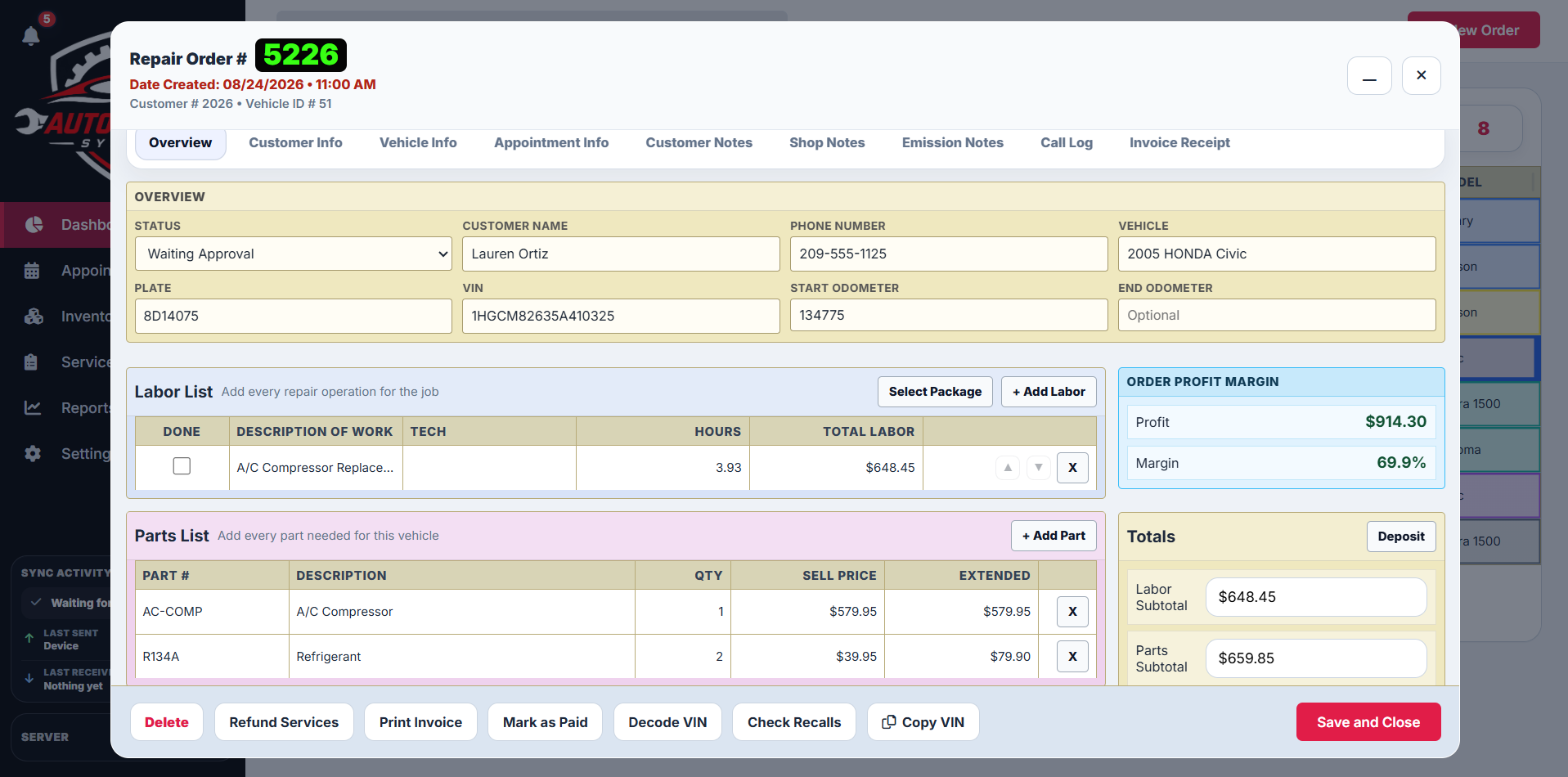Go to the Shop Notes tab

point(827,143)
